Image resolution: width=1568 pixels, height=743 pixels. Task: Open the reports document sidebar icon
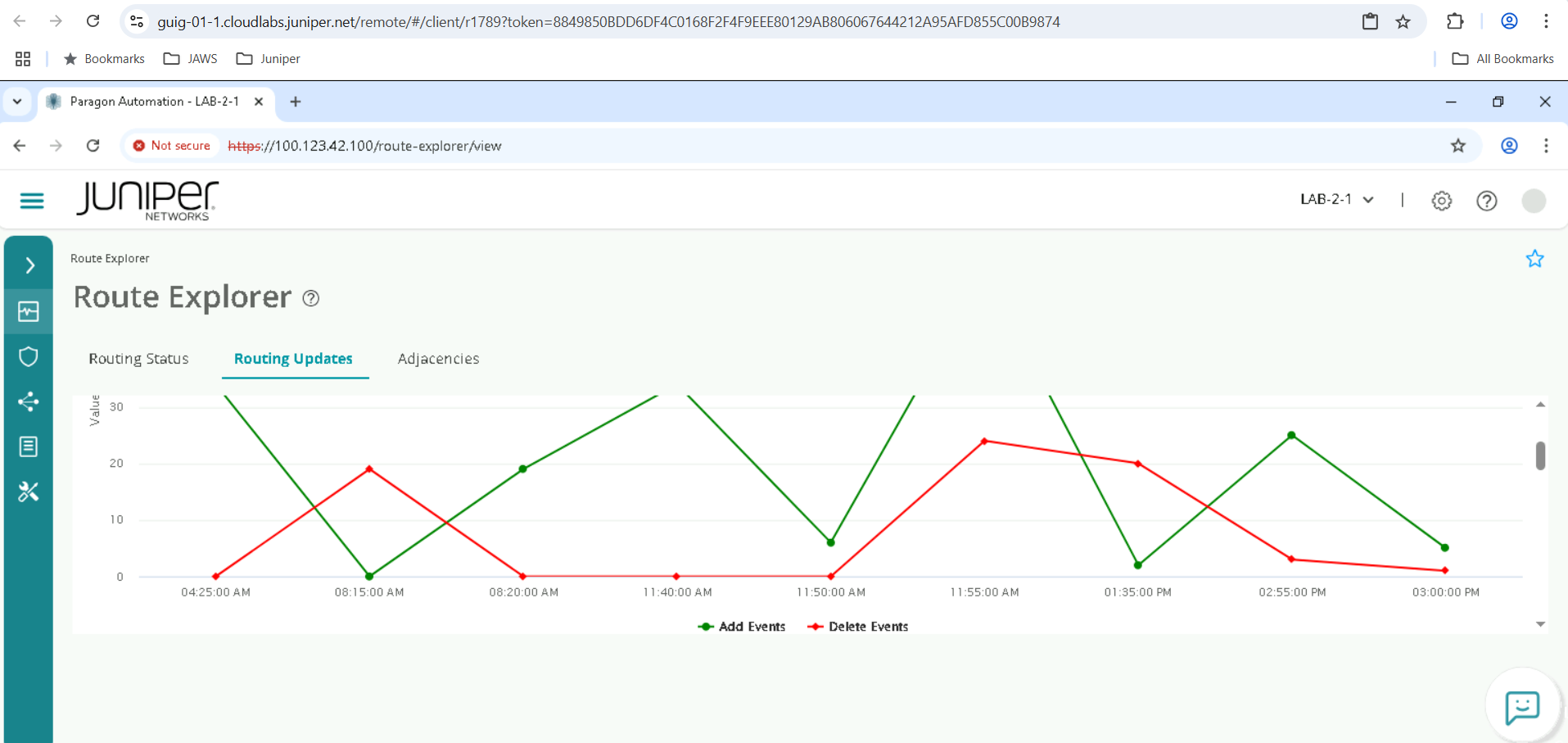[29, 446]
